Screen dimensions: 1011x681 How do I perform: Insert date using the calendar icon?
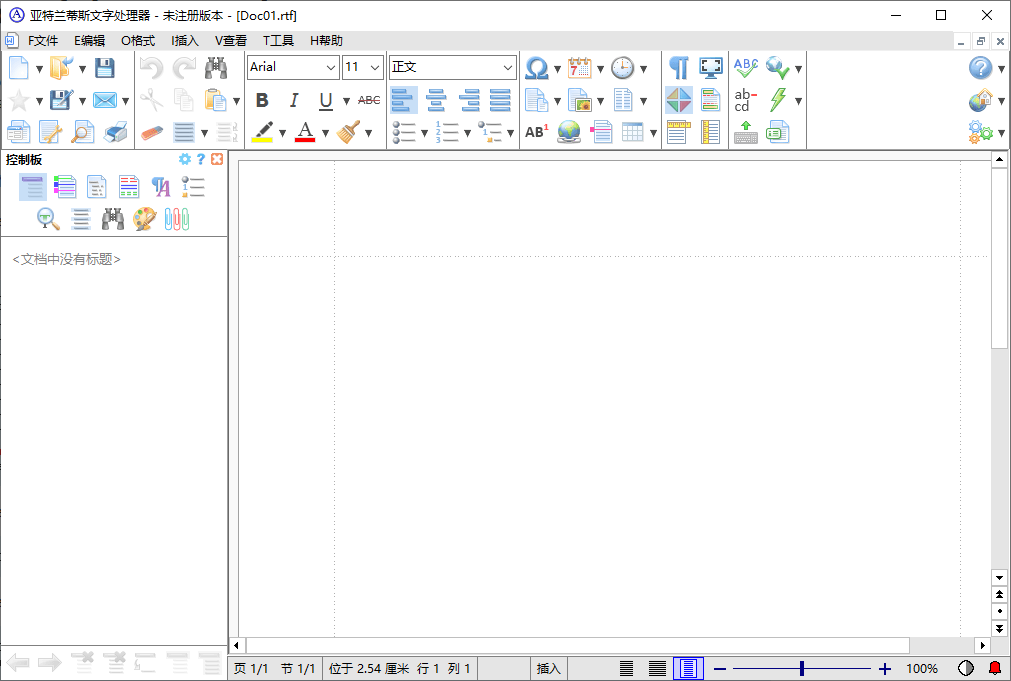point(580,68)
